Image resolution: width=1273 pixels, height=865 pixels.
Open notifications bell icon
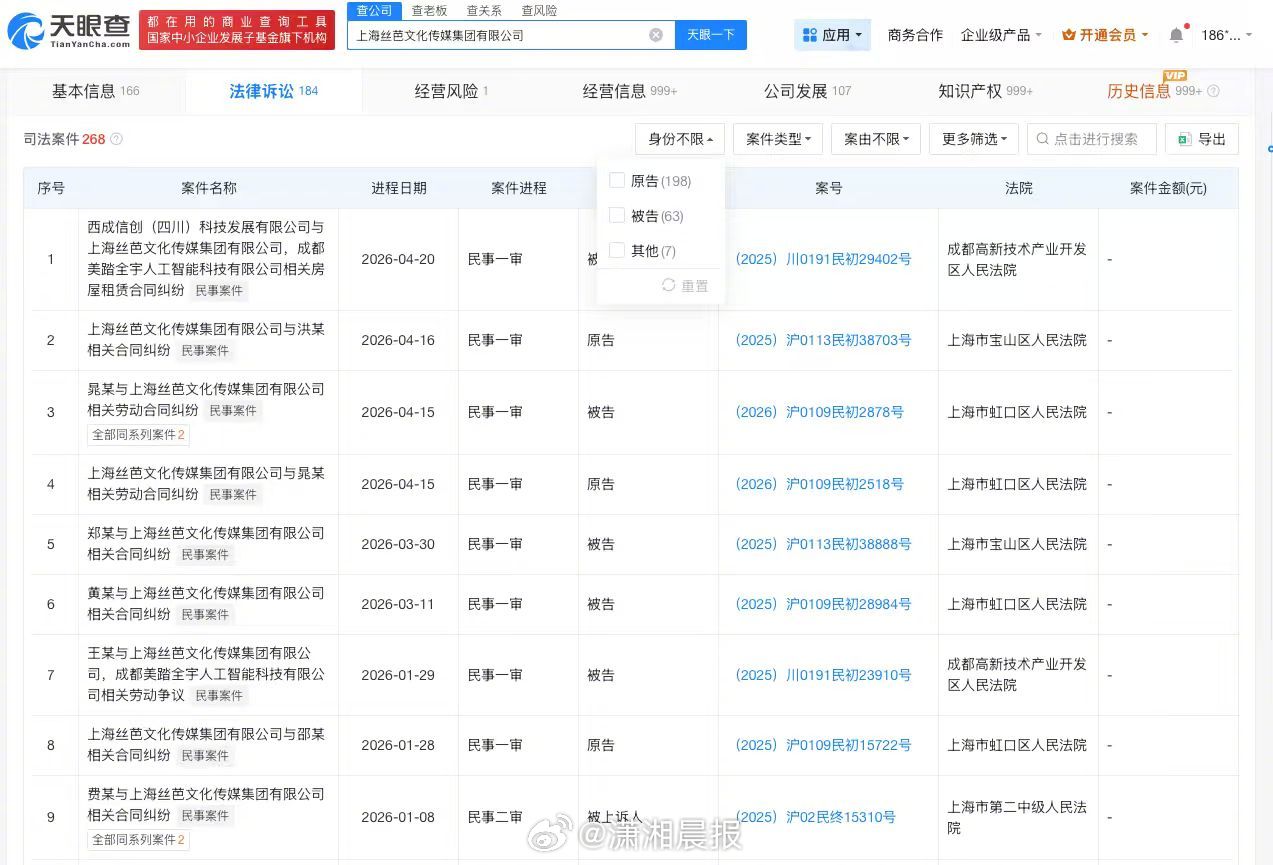click(x=1176, y=35)
